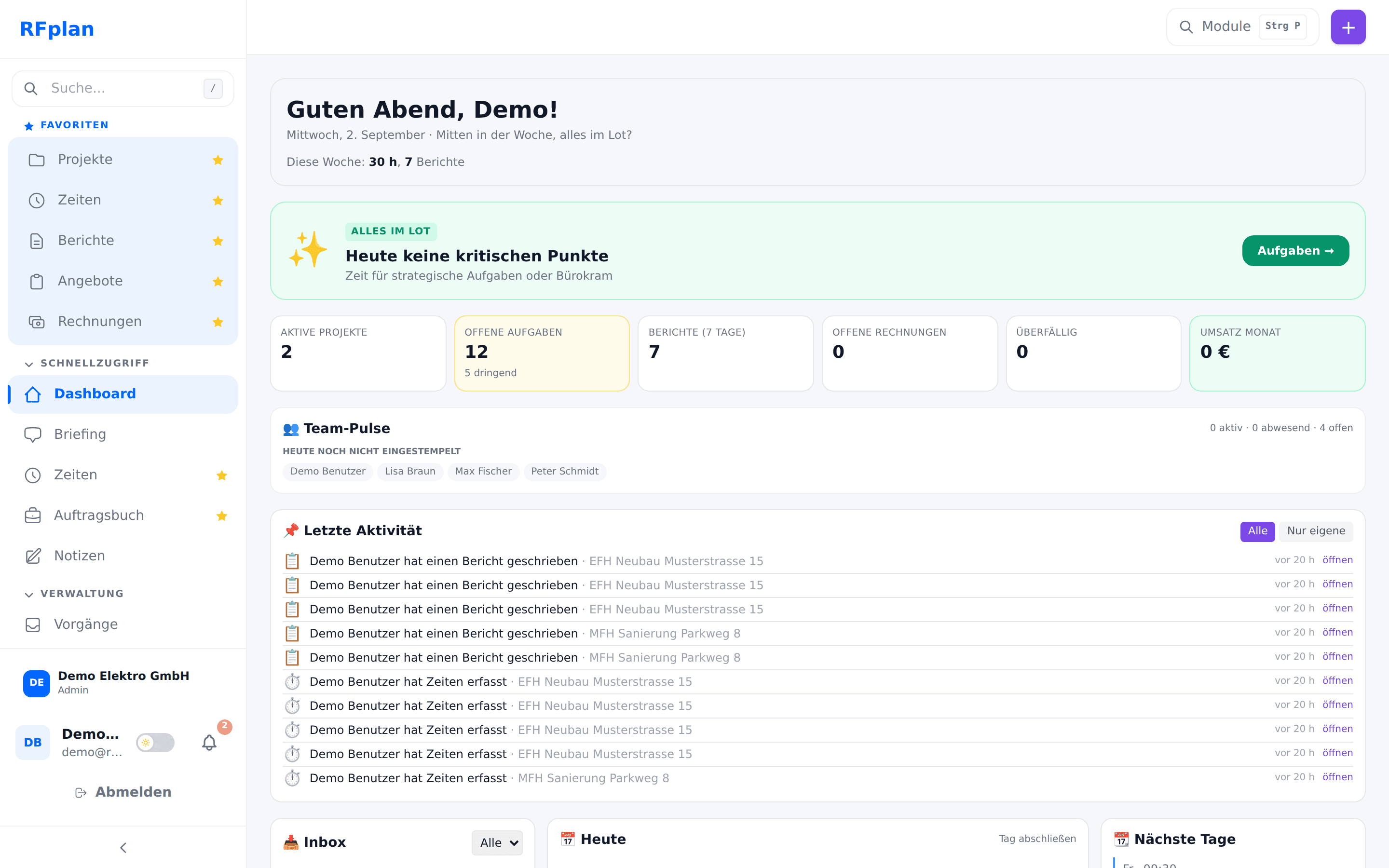The width and height of the screenshot is (1389, 868).
Task: Open notifications bell with 2 badge
Action: pyautogui.click(x=209, y=742)
